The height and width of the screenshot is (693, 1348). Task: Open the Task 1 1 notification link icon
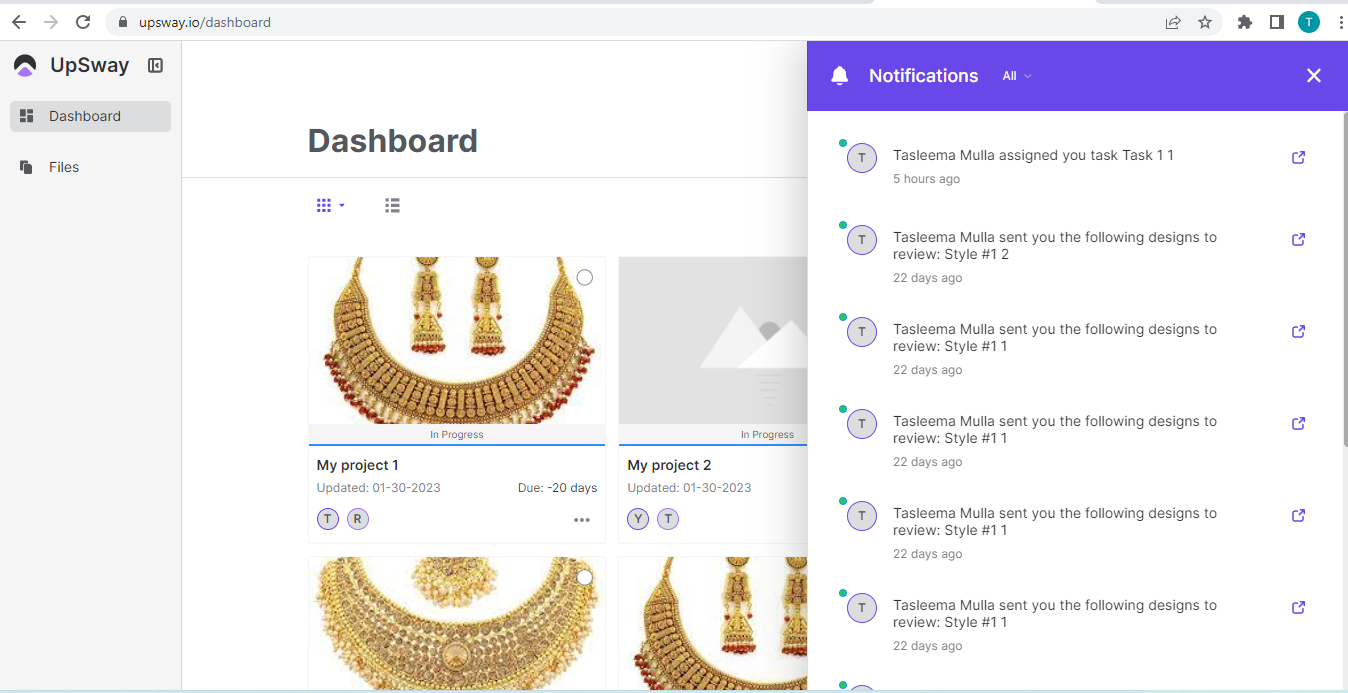(x=1298, y=157)
